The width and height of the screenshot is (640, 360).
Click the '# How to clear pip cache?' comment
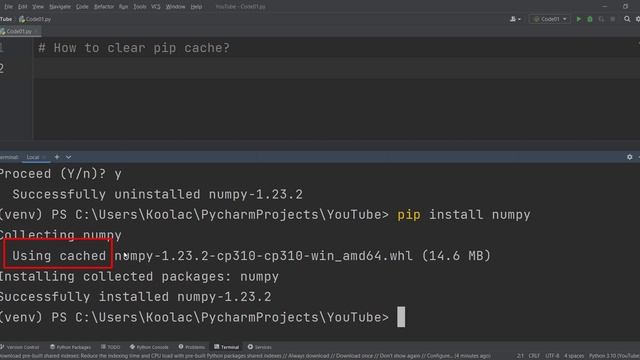[134, 48]
